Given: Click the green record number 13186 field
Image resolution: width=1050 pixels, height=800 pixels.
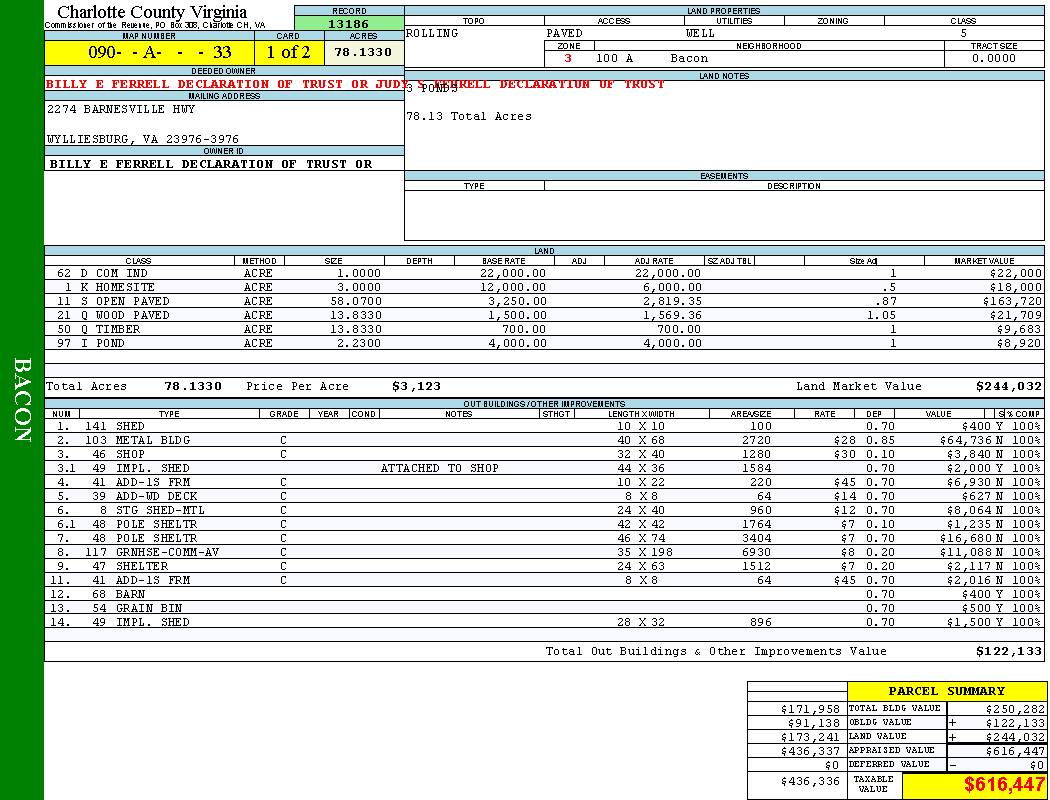Looking at the screenshot, I should pyautogui.click(x=349, y=24).
